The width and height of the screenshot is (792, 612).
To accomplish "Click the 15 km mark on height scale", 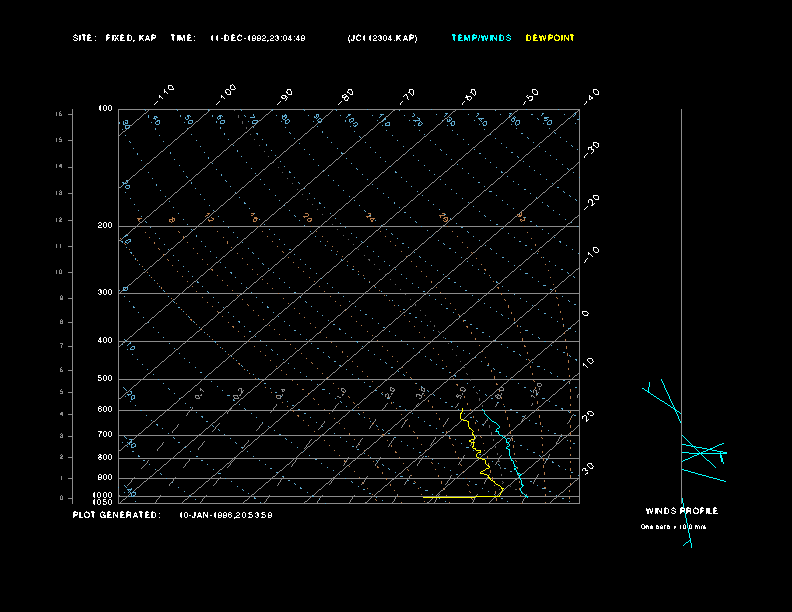I will point(59,140).
